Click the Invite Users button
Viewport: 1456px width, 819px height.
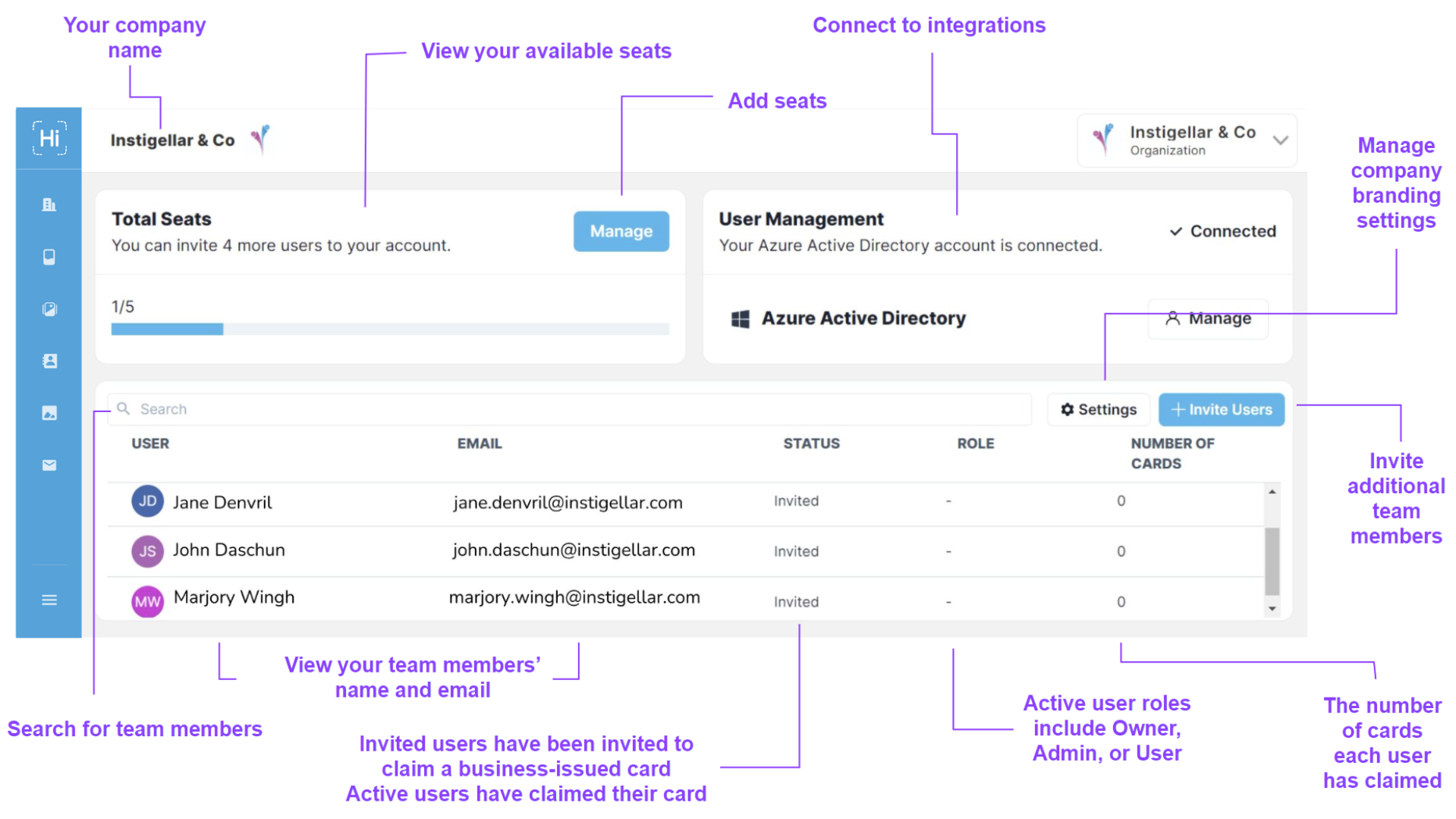[x=1221, y=410]
